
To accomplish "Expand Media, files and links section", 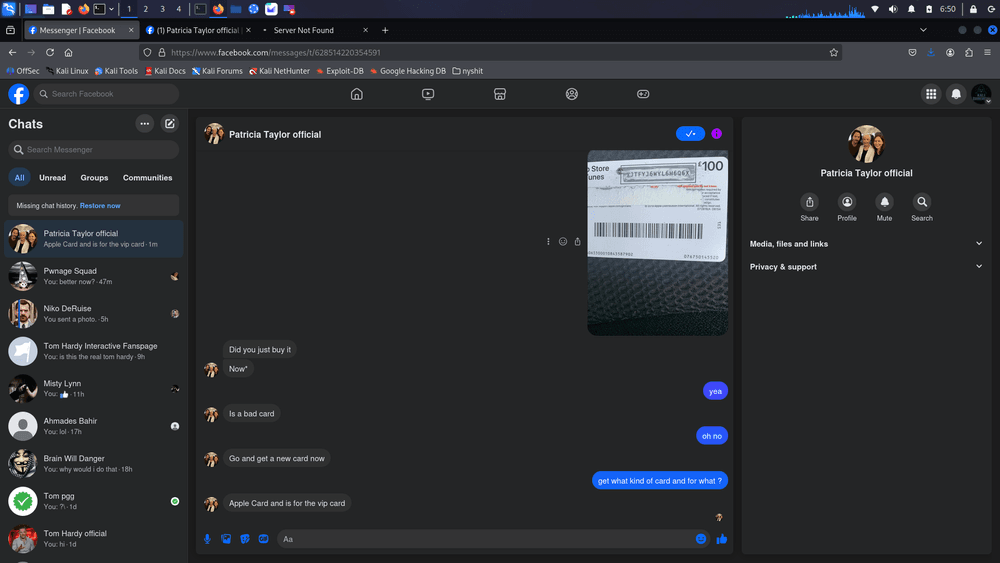I will coord(866,244).
